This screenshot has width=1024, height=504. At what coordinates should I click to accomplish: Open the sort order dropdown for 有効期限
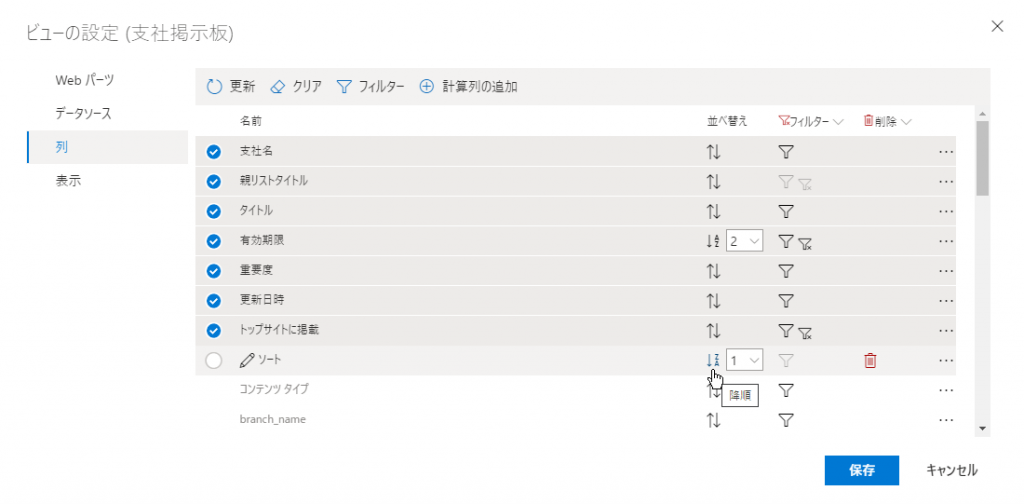click(x=745, y=241)
